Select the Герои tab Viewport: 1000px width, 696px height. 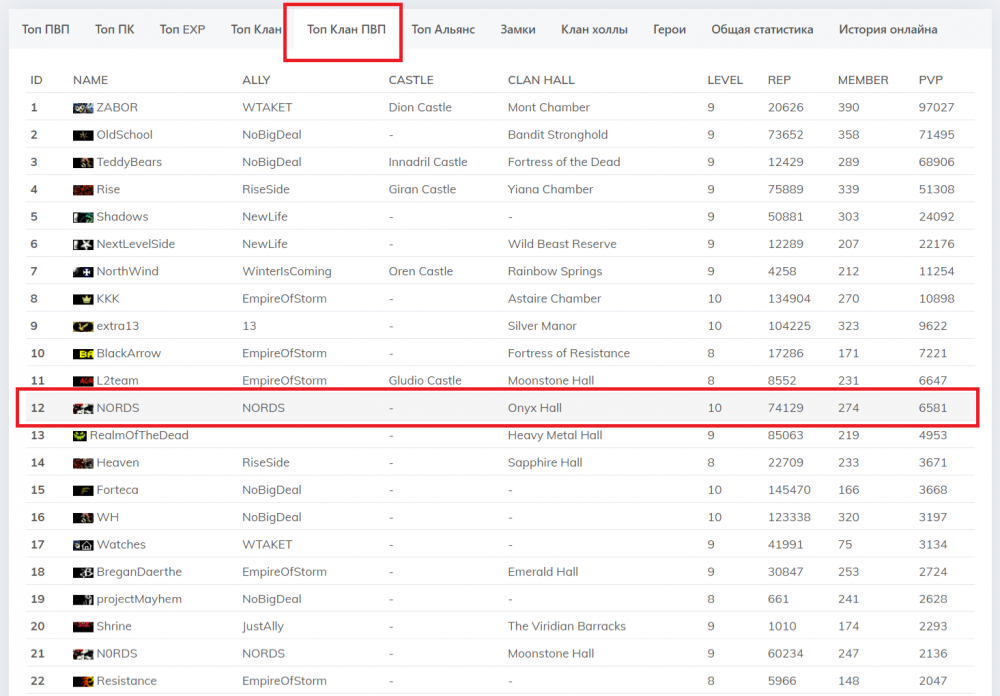(669, 29)
